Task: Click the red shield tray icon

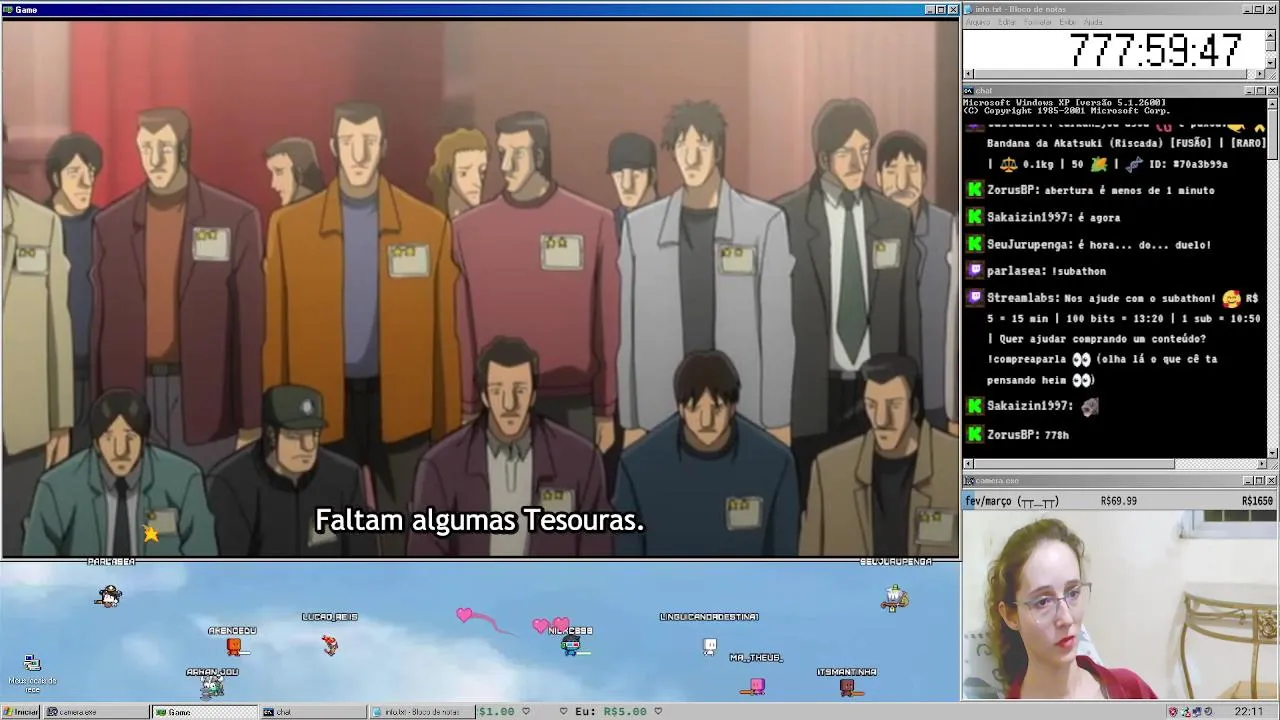Action: pos(1173,712)
